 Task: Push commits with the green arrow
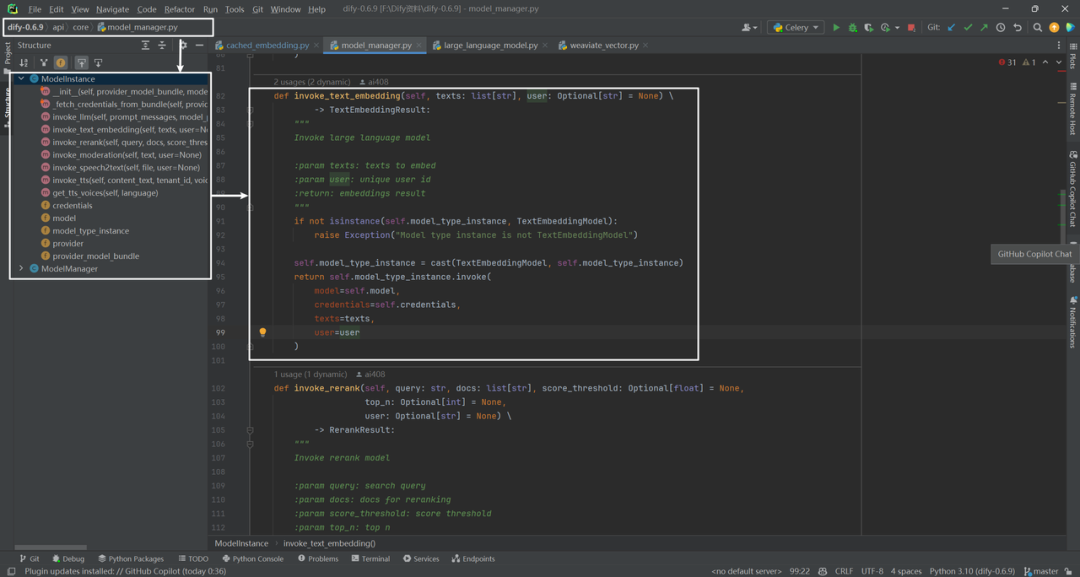(984, 28)
